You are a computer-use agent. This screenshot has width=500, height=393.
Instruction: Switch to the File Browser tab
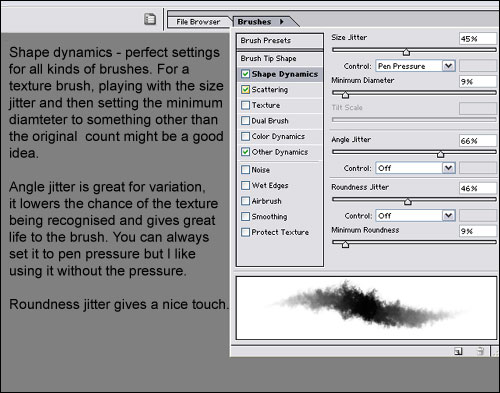198,22
